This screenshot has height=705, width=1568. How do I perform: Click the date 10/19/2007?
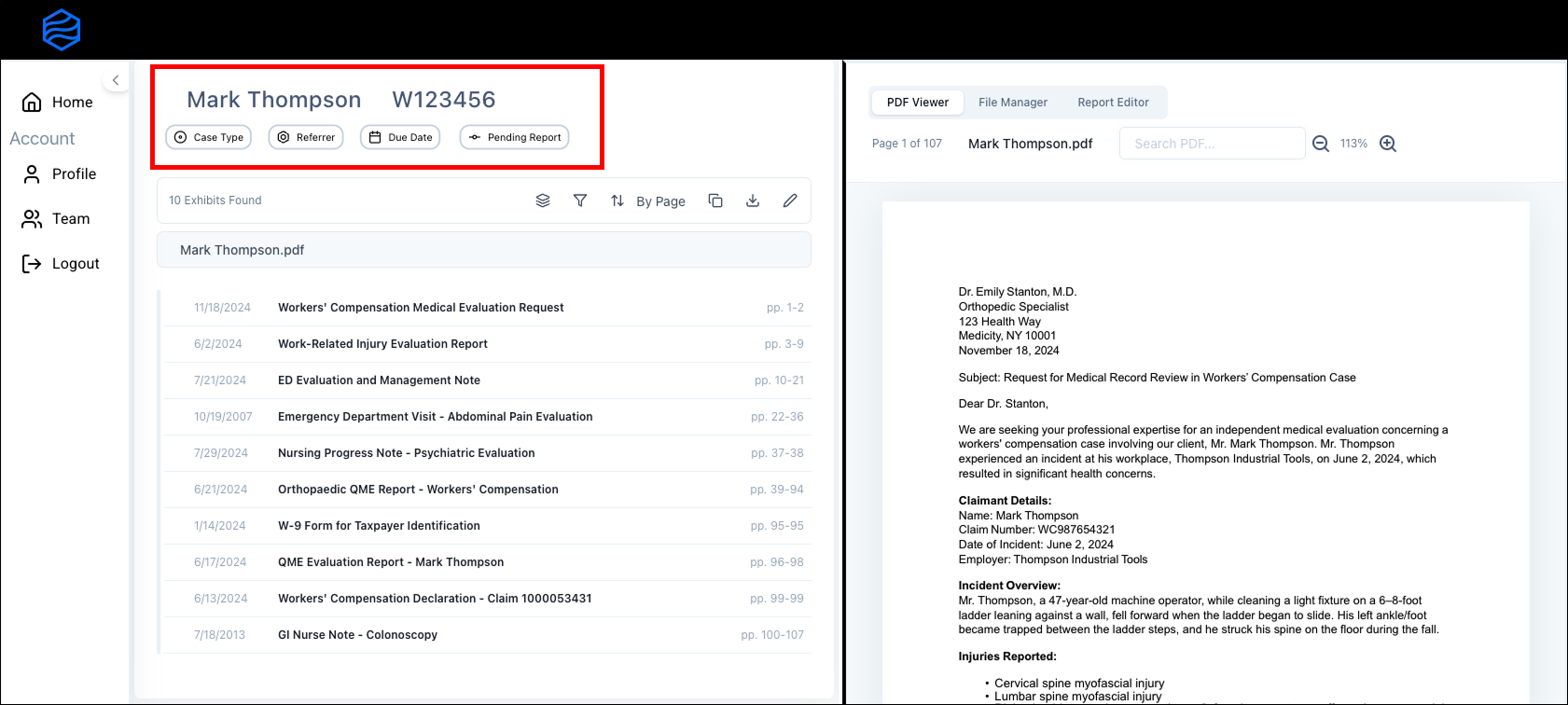click(223, 416)
